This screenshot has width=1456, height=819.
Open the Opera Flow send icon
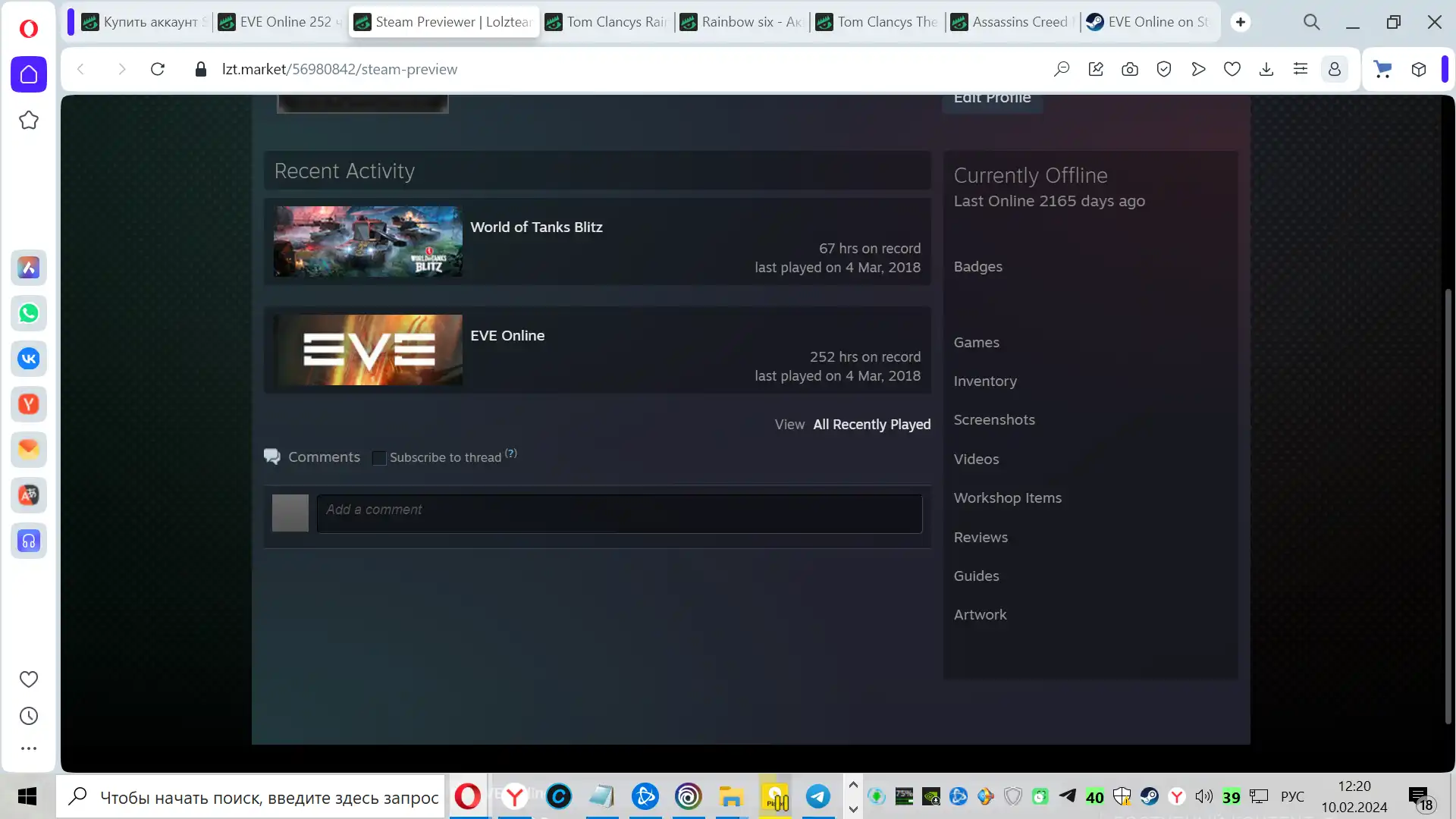tap(1198, 69)
